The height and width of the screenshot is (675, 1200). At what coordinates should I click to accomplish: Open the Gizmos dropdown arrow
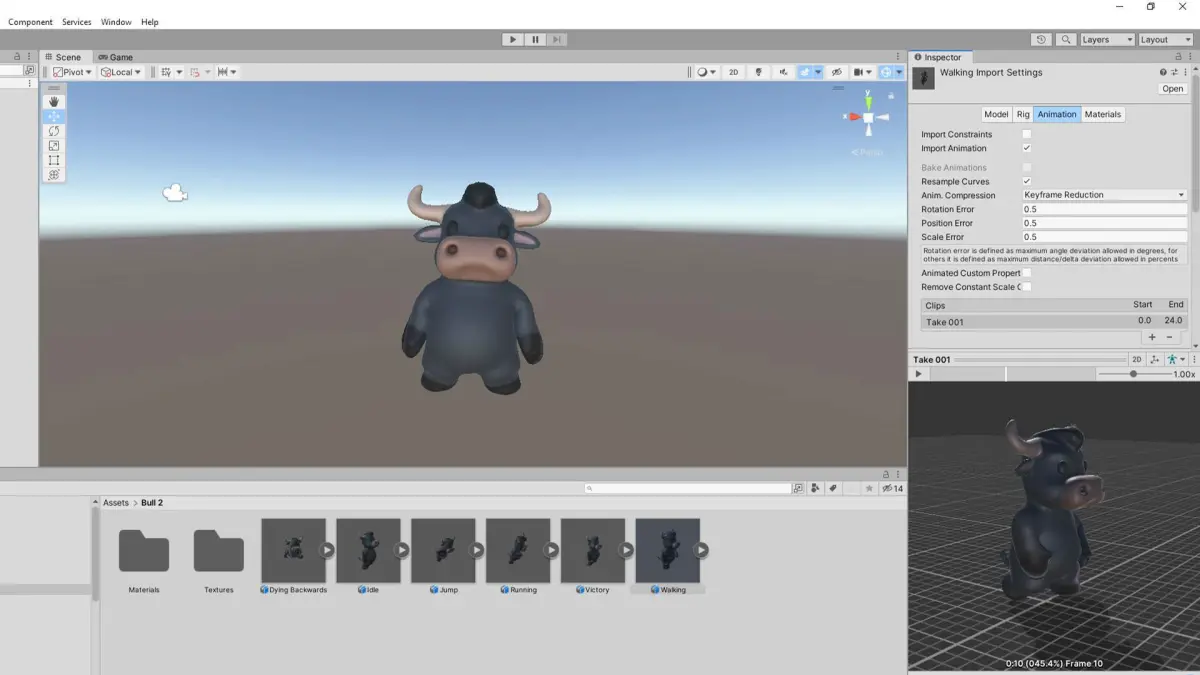pos(899,72)
